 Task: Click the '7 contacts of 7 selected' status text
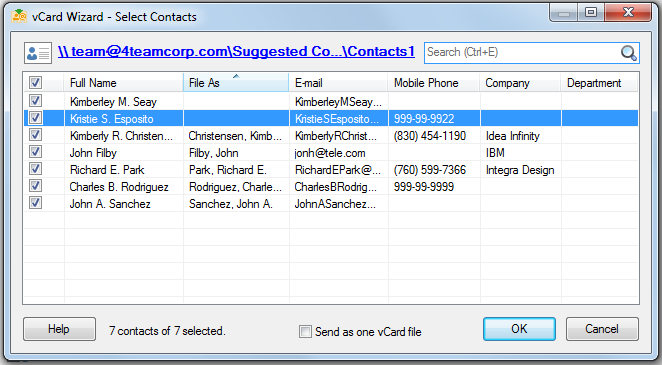click(x=167, y=331)
